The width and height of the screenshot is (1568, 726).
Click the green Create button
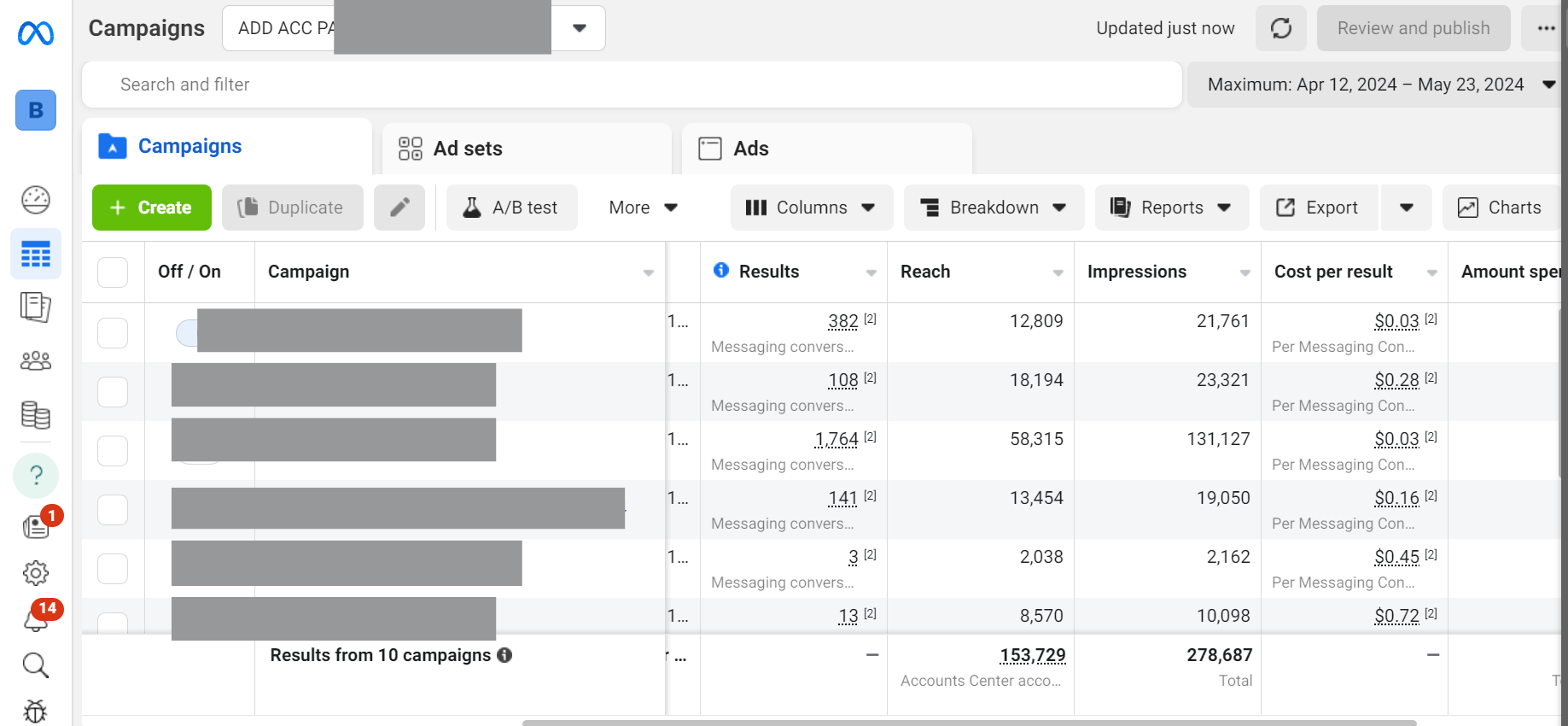click(152, 208)
